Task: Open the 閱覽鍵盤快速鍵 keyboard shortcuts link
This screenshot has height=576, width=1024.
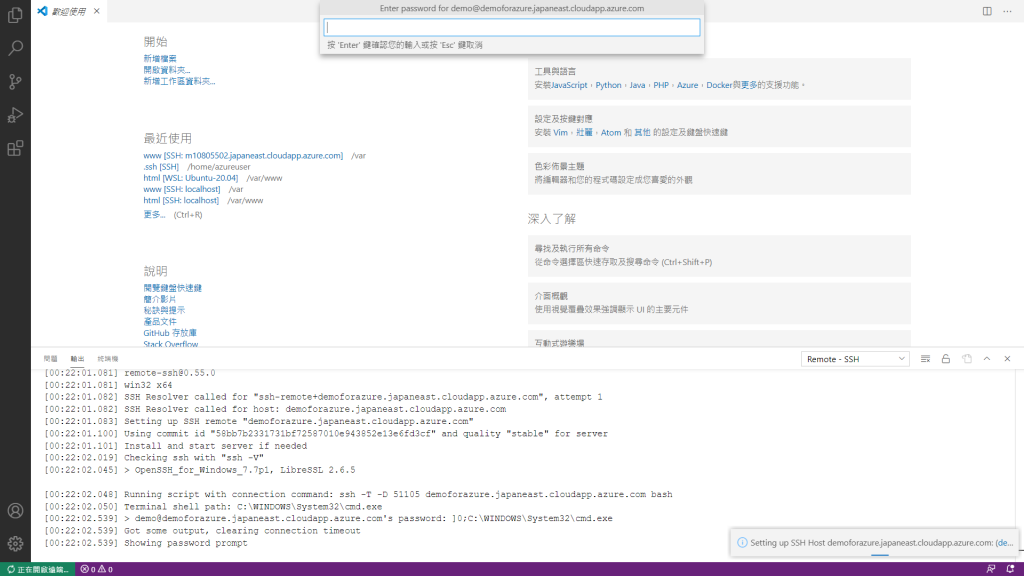Action: [x=172, y=288]
